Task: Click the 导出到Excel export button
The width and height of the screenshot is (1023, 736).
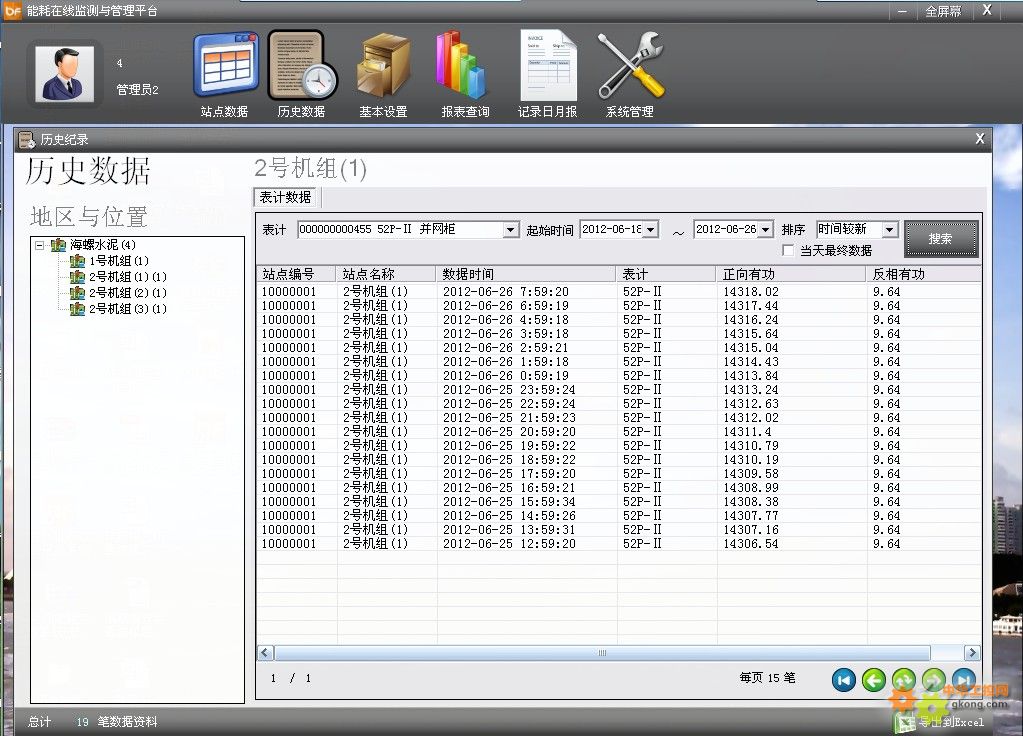Action: (x=945, y=722)
